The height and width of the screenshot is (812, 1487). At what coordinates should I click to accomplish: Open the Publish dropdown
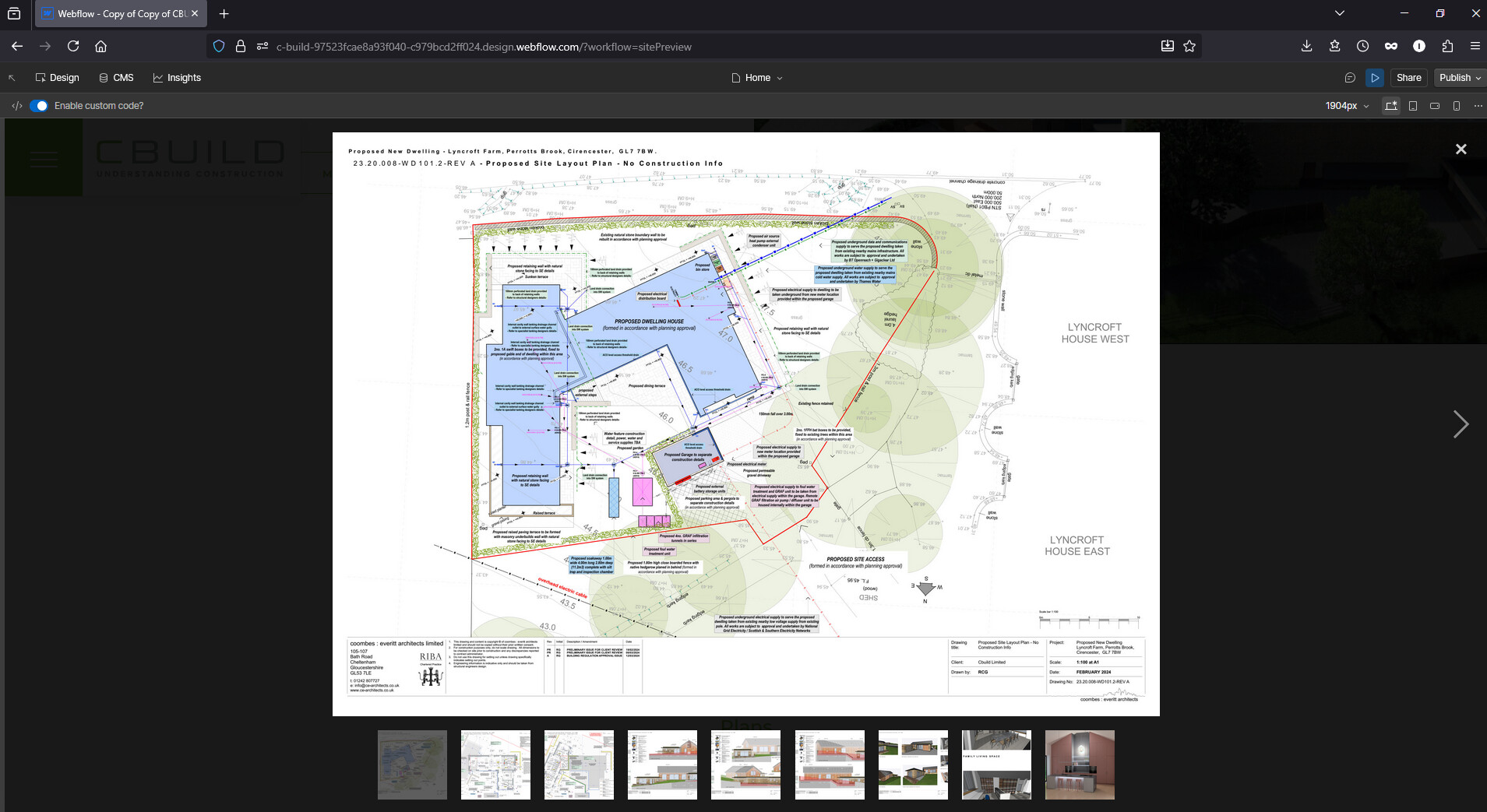(1460, 78)
